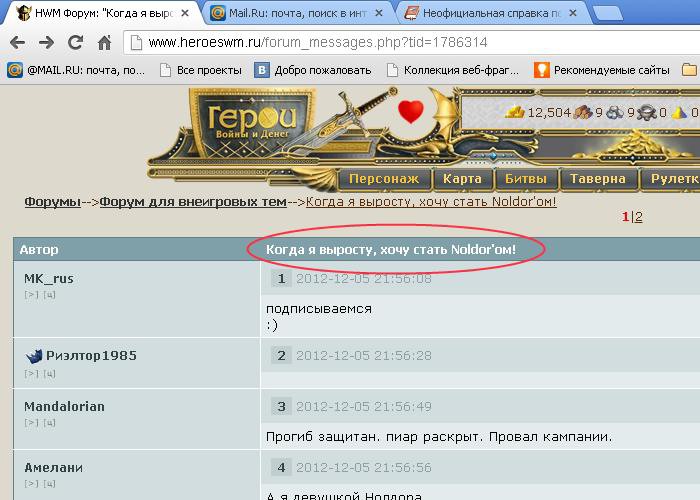The height and width of the screenshot is (500, 700).
Task: Click [ц] quote link under Риэлтор1985
Action: tap(50, 374)
